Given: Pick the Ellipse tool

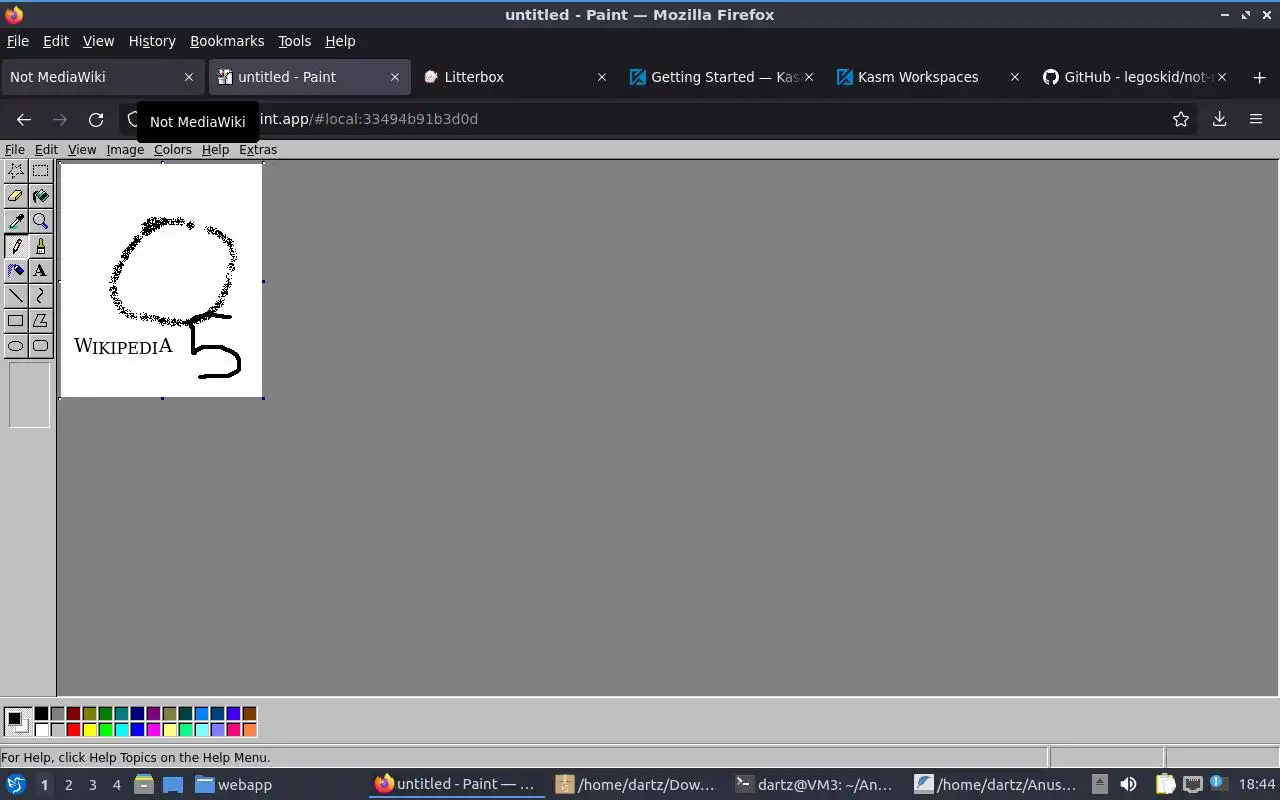Looking at the screenshot, I should click(x=16, y=346).
